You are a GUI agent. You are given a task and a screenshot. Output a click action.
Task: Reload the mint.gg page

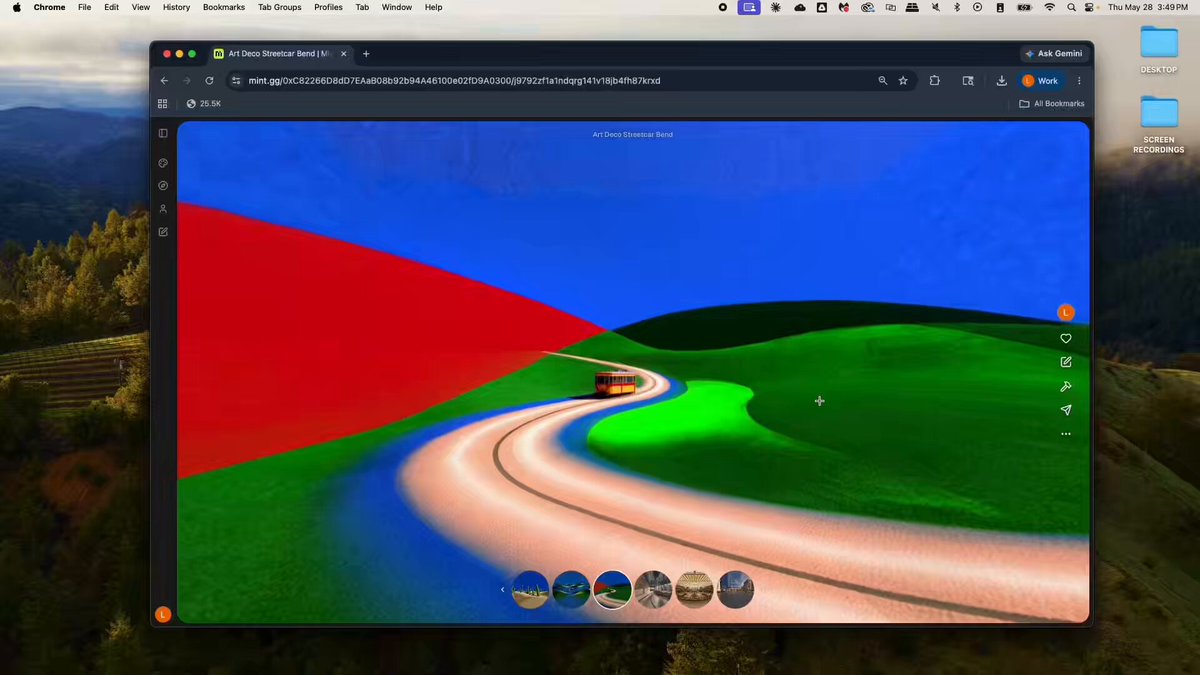209,81
